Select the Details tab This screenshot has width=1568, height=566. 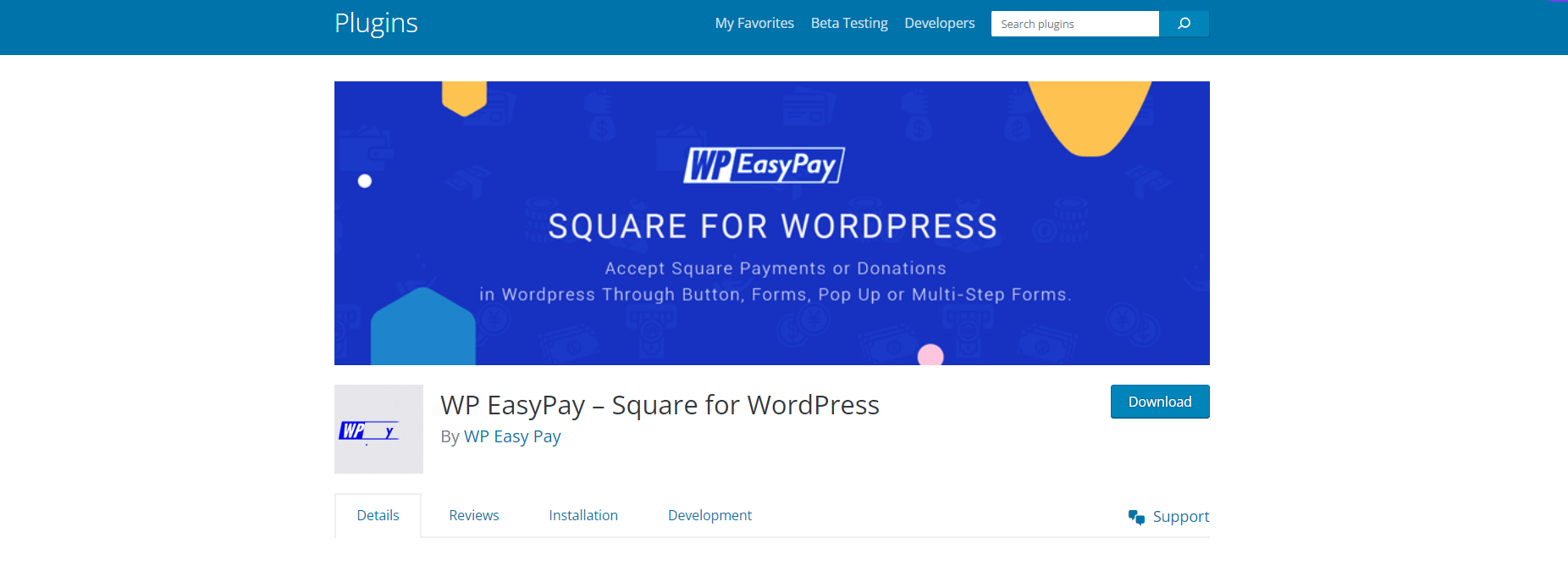(378, 515)
